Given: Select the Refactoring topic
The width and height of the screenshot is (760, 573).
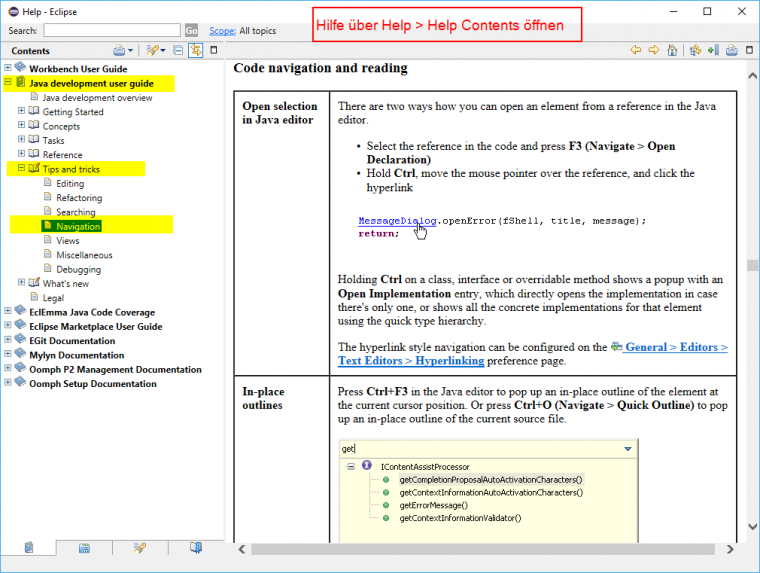Looking at the screenshot, I should 79,198.
